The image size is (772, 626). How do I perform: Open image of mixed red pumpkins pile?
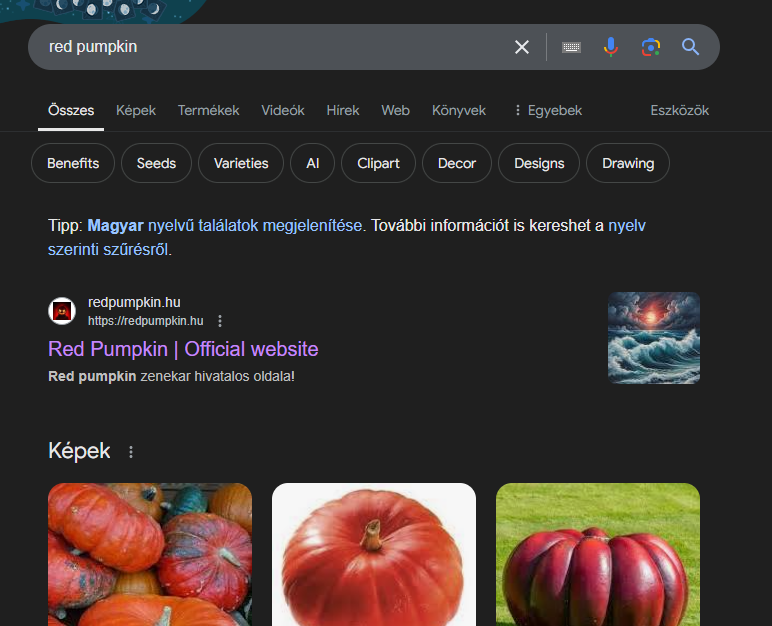point(150,554)
